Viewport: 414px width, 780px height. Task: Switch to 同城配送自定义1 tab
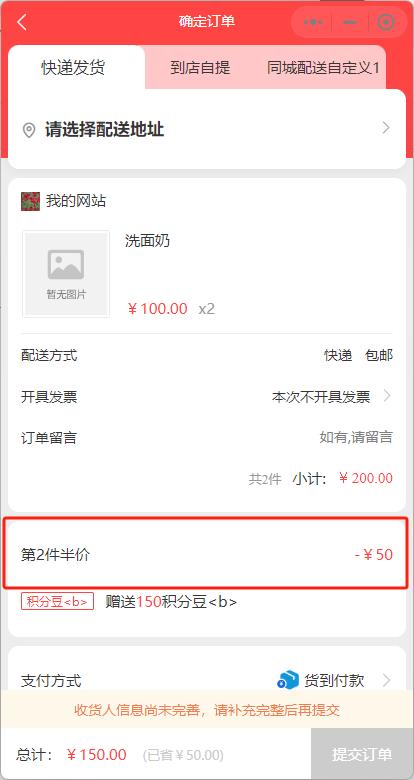point(323,68)
